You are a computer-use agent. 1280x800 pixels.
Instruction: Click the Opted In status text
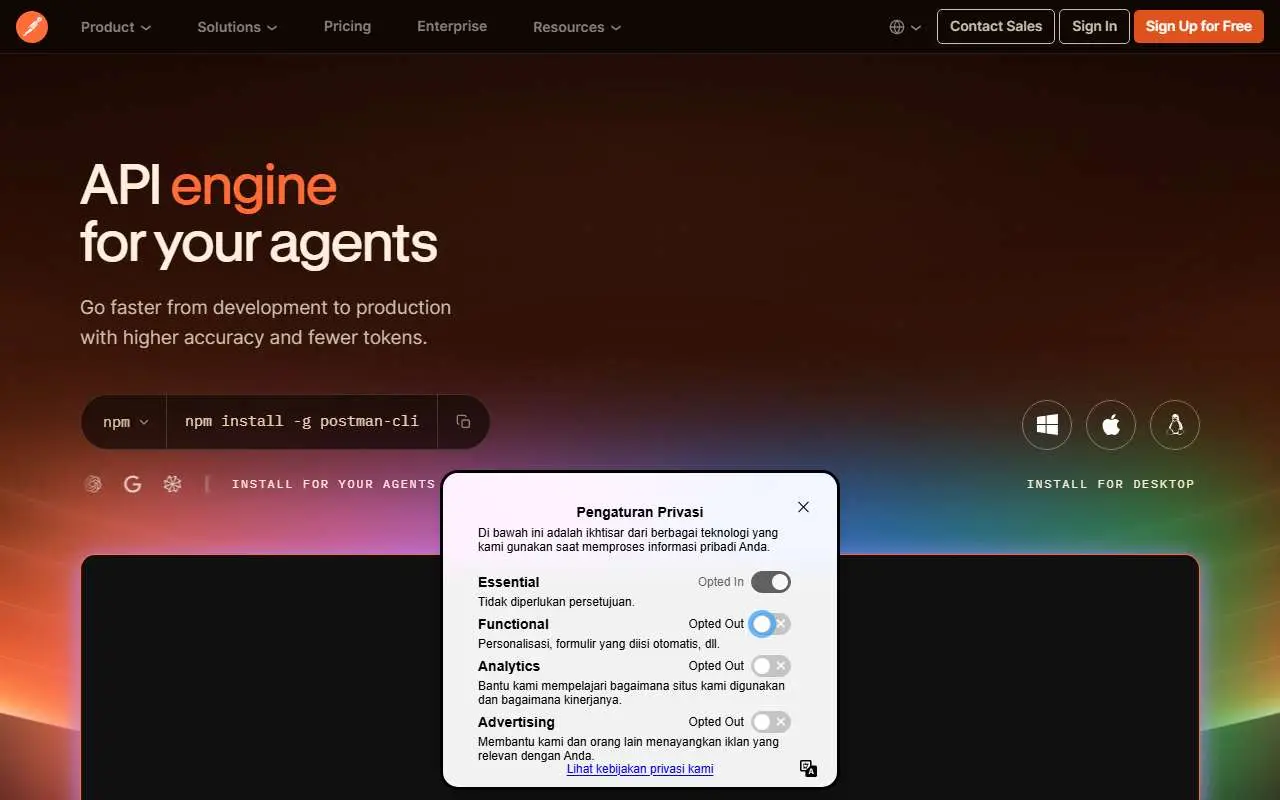[721, 582]
